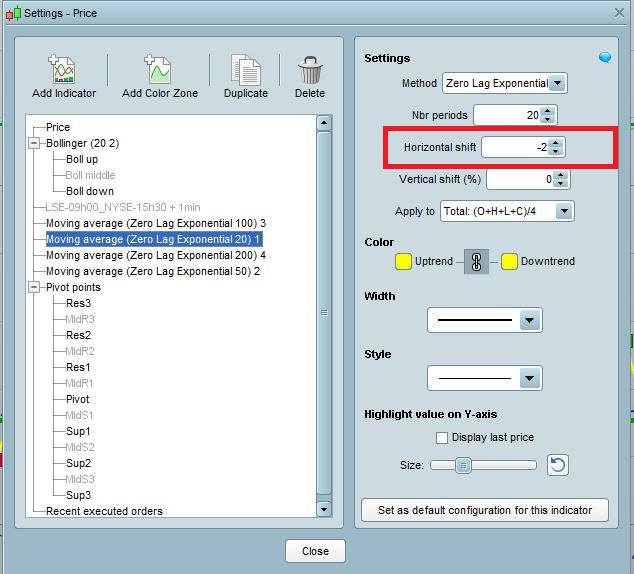Screen dimensions: 634x574
Task: Open the Apply to dropdown
Action: click(x=564, y=211)
